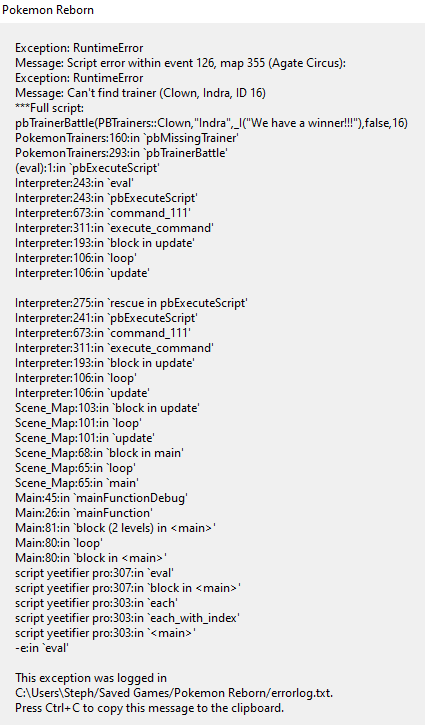This screenshot has width=425, height=725.
Task: Click the 'Press Ctrl+C to copy' instruction line
Action: 149,708
